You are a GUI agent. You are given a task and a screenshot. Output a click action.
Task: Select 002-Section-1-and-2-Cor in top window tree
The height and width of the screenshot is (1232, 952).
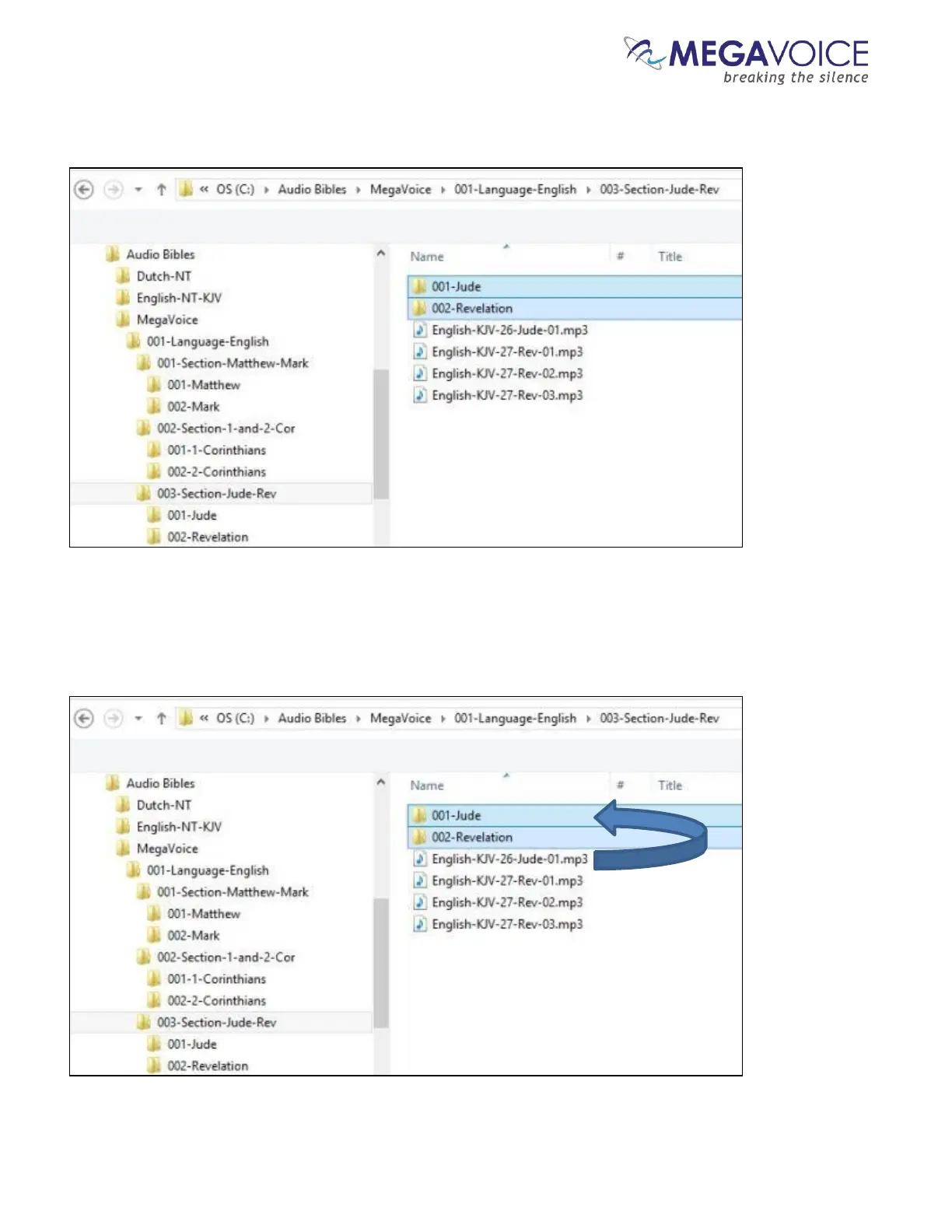pyautogui.click(x=215, y=429)
